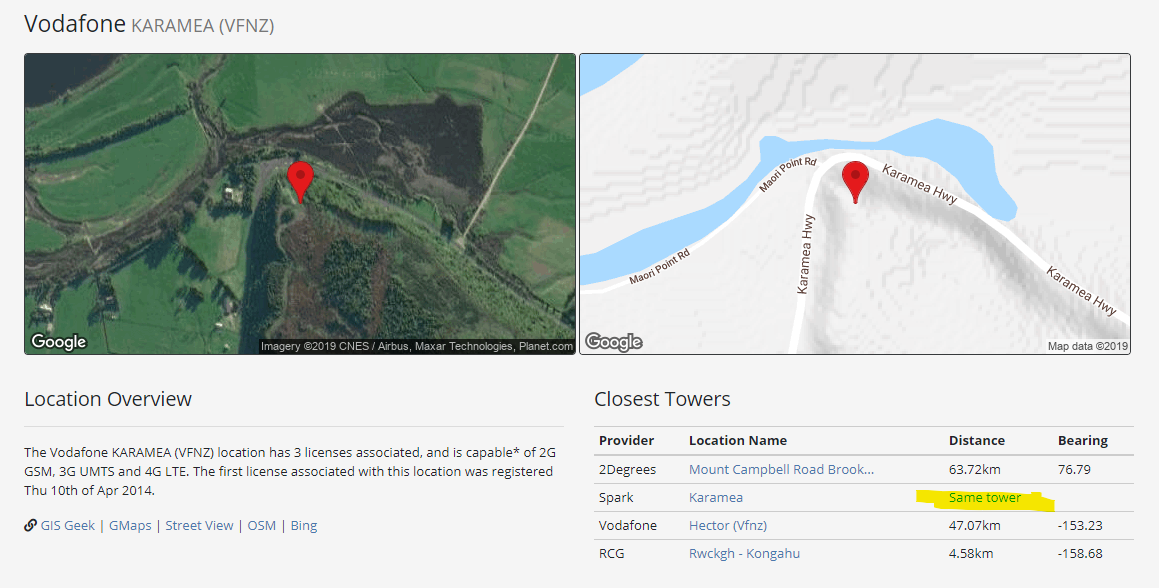This screenshot has width=1159, height=588.
Task: Click the Vodafone KARAMEA (VFNZ) page title
Action: click(149, 24)
